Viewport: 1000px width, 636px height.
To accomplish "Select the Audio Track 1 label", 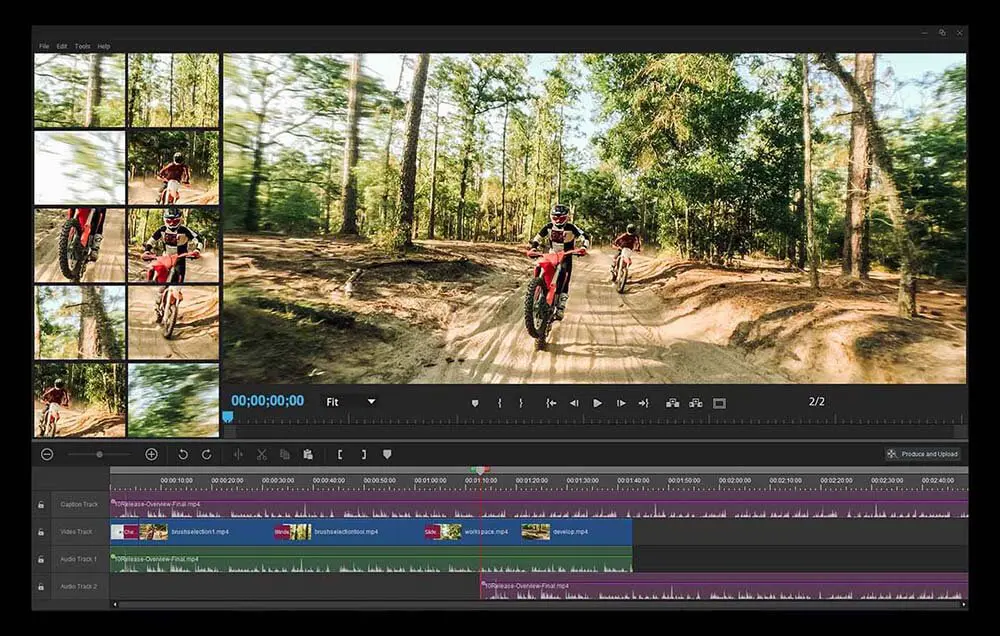I will pos(78,559).
